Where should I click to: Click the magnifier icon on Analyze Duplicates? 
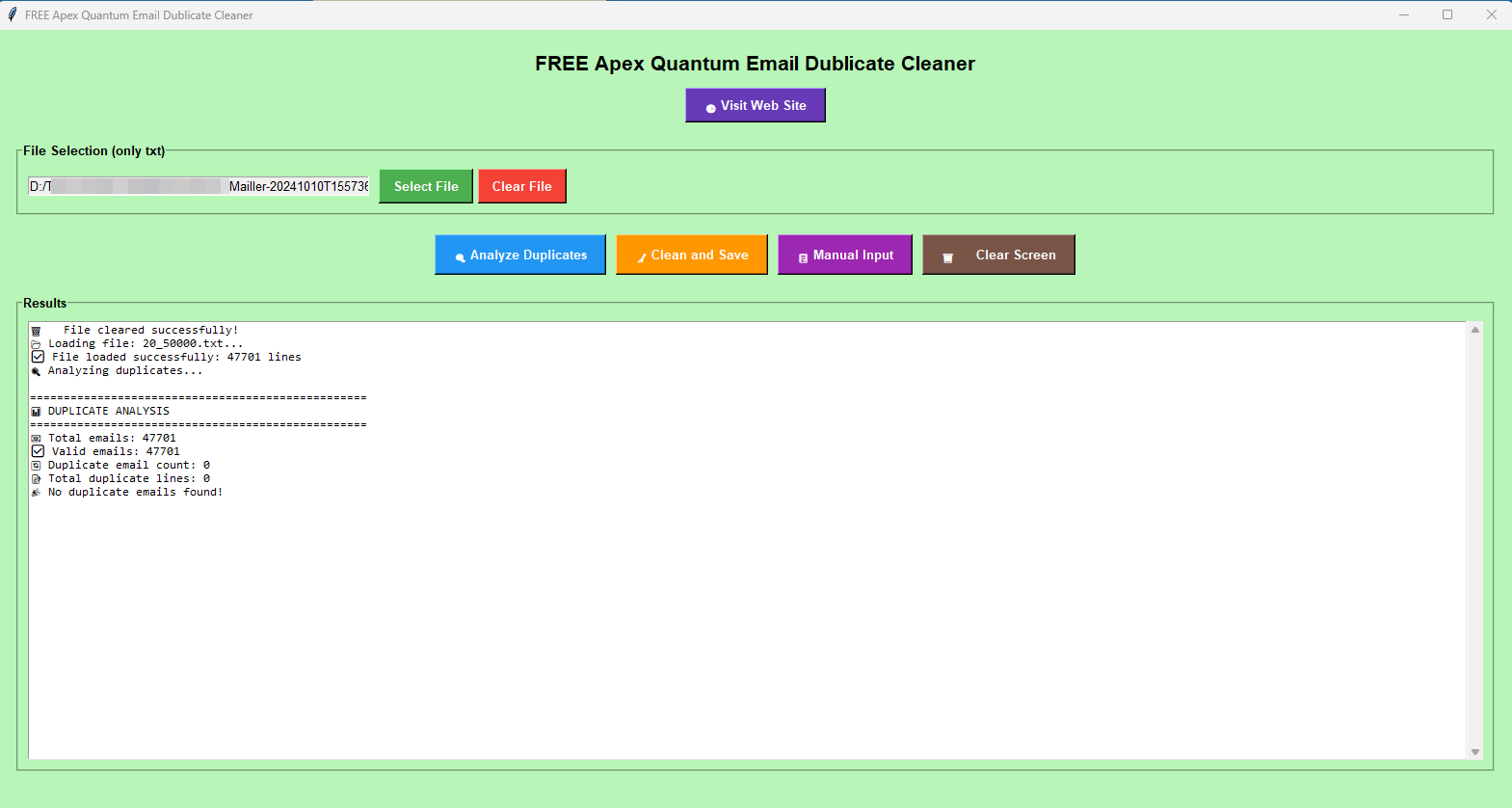[461, 257]
